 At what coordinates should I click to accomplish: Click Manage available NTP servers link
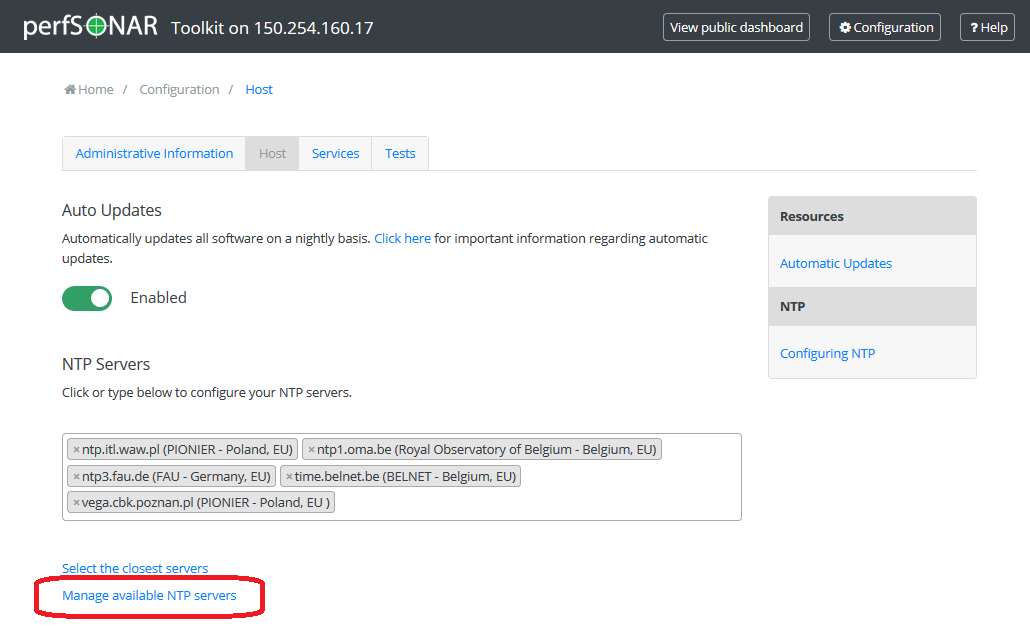click(x=149, y=596)
